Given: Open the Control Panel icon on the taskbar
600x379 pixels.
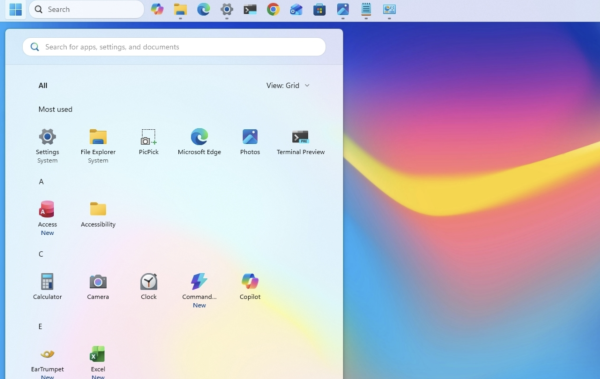Looking at the screenshot, I should (x=389, y=9).
